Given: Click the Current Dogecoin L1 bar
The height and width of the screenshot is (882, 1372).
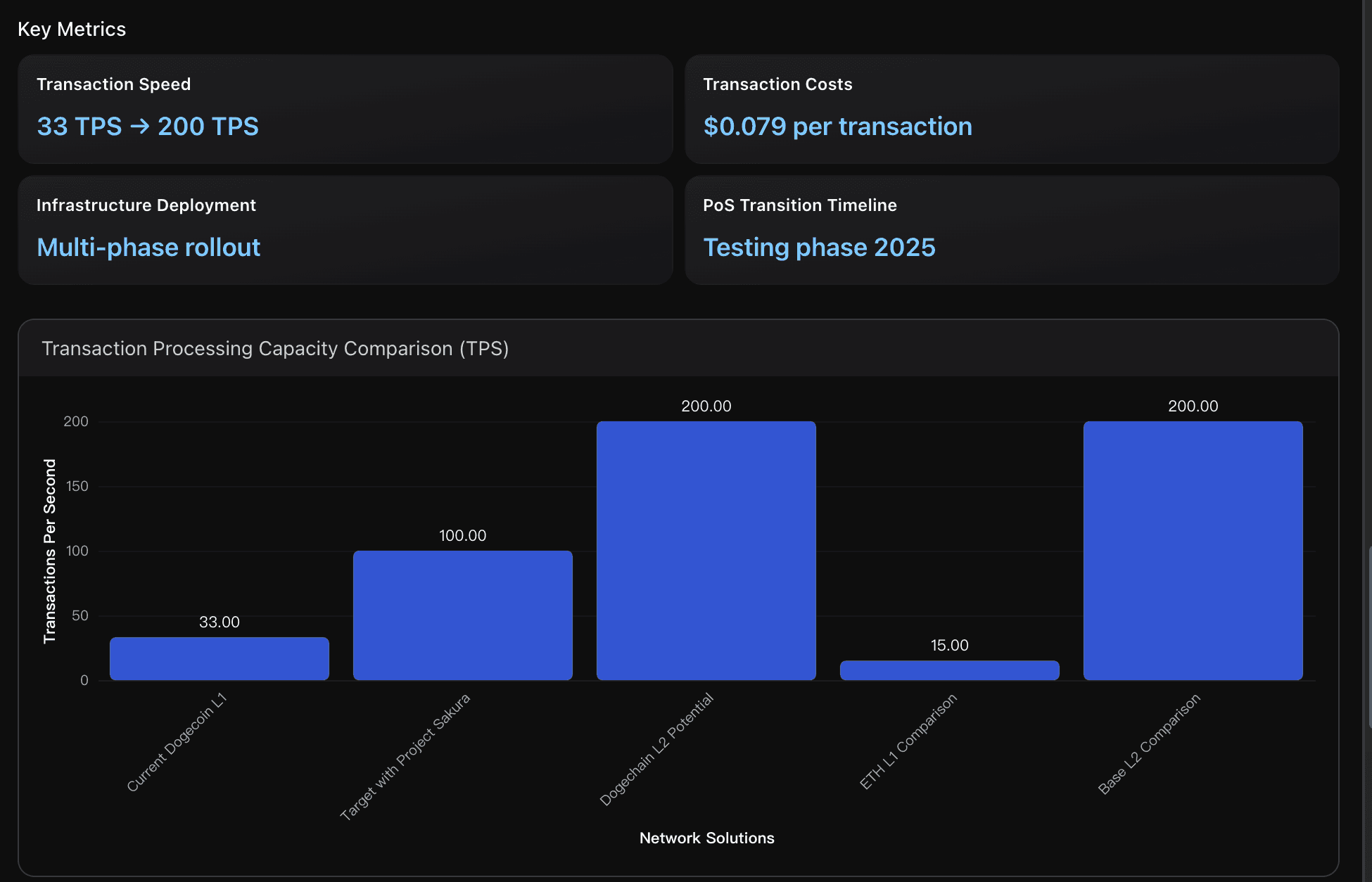Looking at the screenshot, I should click(219, 659).
